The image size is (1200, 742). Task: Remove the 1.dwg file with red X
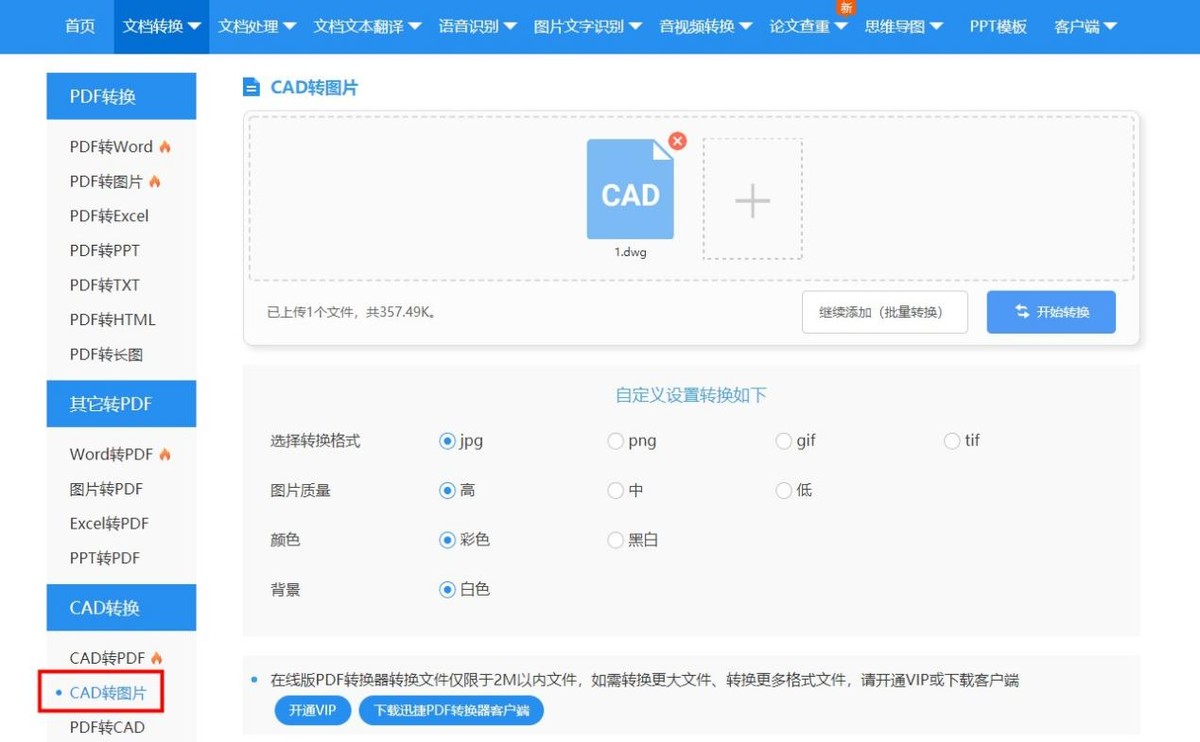point(677,141)
